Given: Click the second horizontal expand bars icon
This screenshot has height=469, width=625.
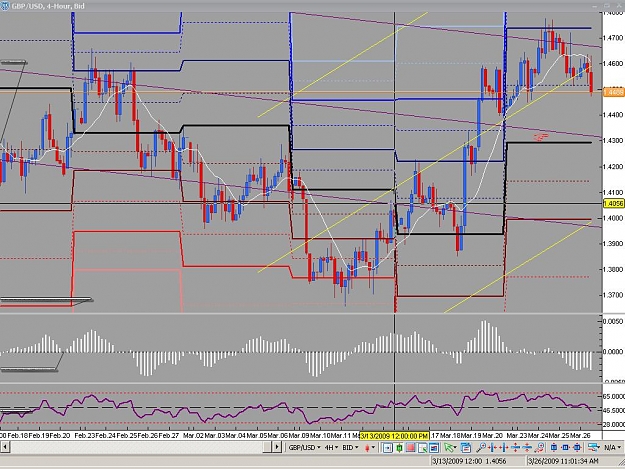Looking at the screenshot, I should [x=504, y=447].
